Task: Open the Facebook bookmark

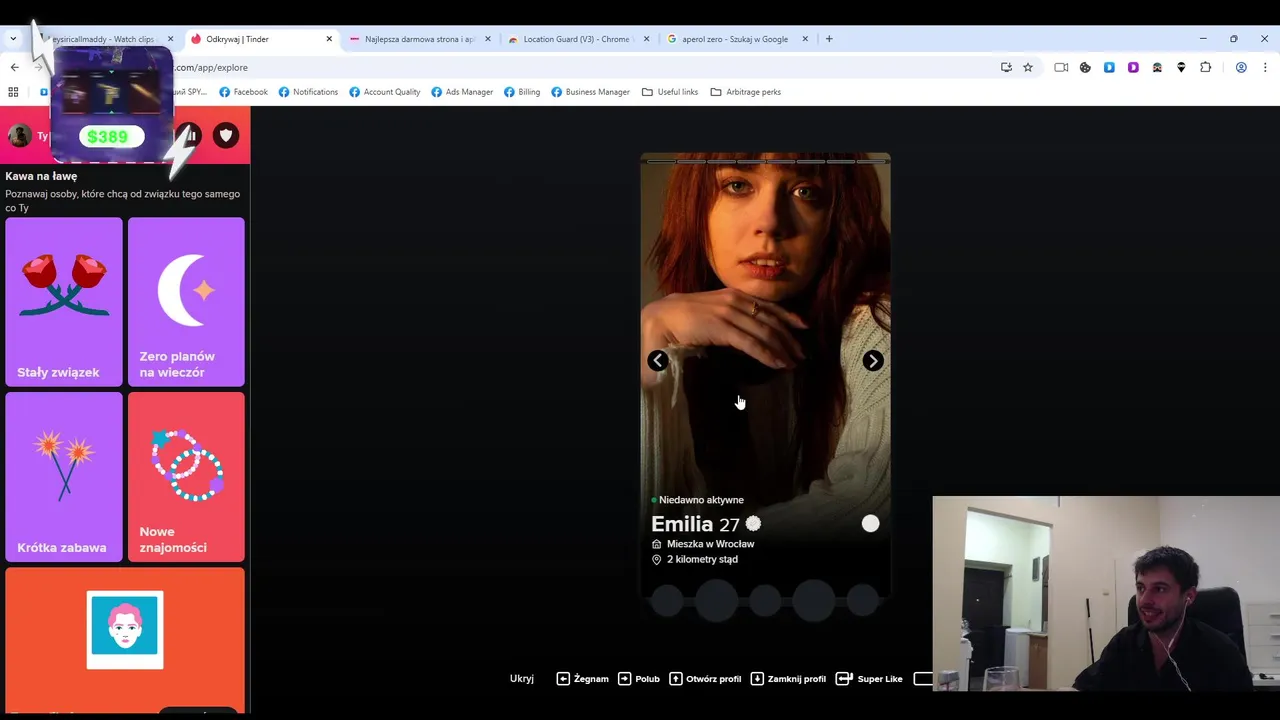Action: coord(243,92)
